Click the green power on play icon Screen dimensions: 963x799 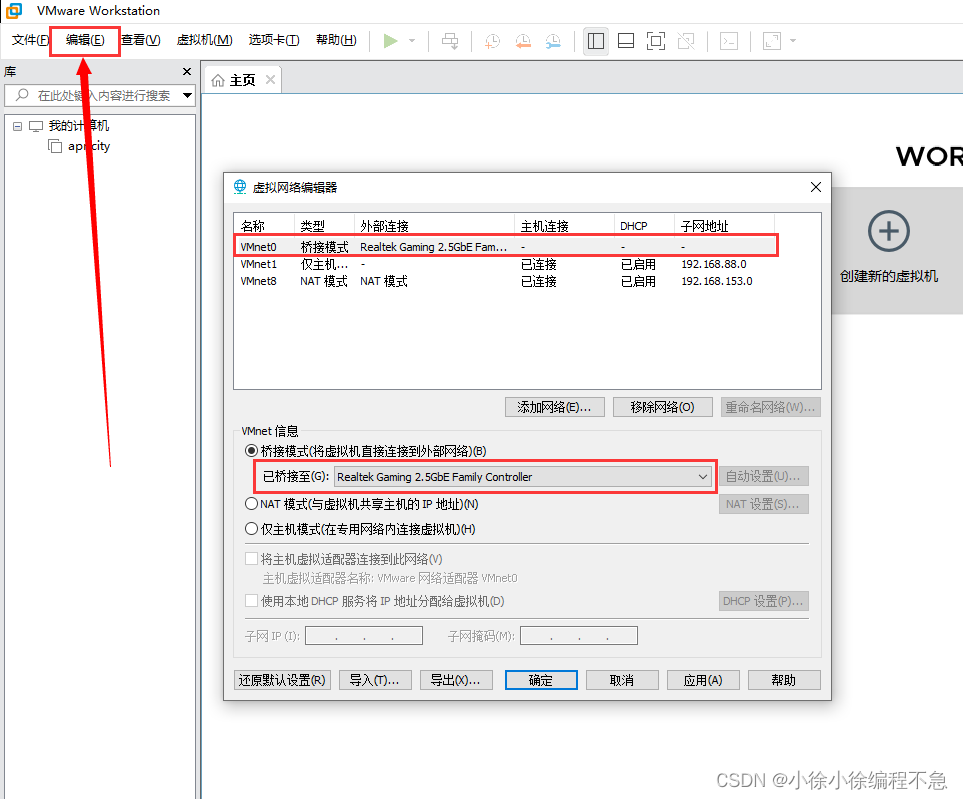click(390, 41)
